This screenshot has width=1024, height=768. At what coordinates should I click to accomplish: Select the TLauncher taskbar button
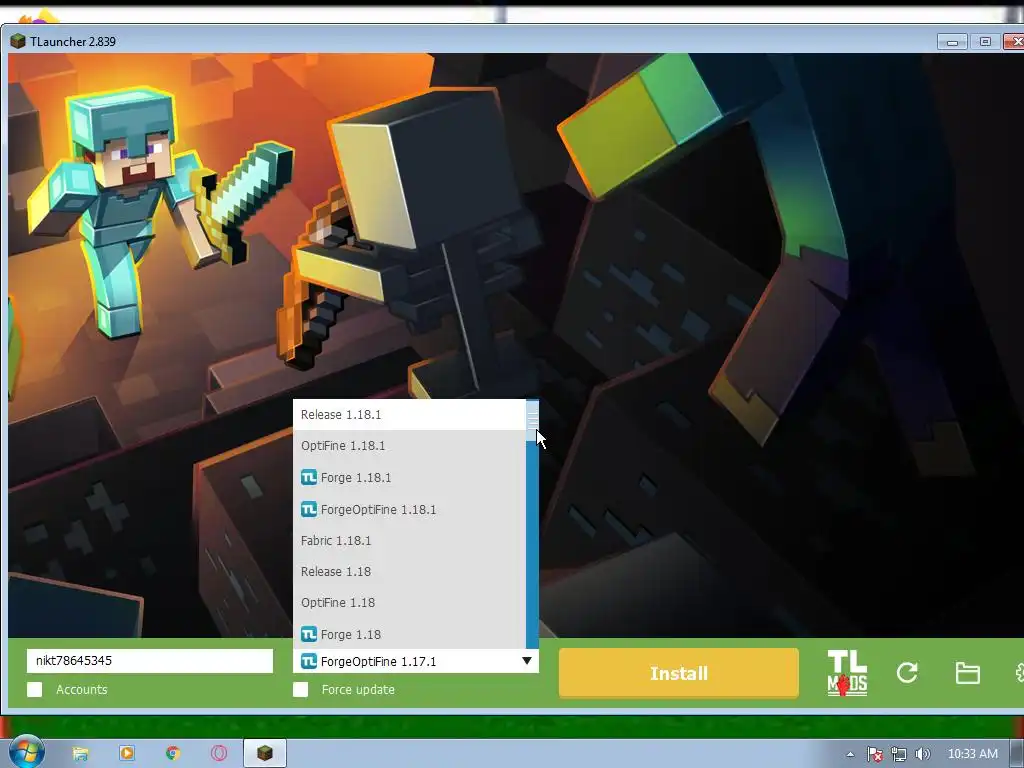[x=264, y=754]
